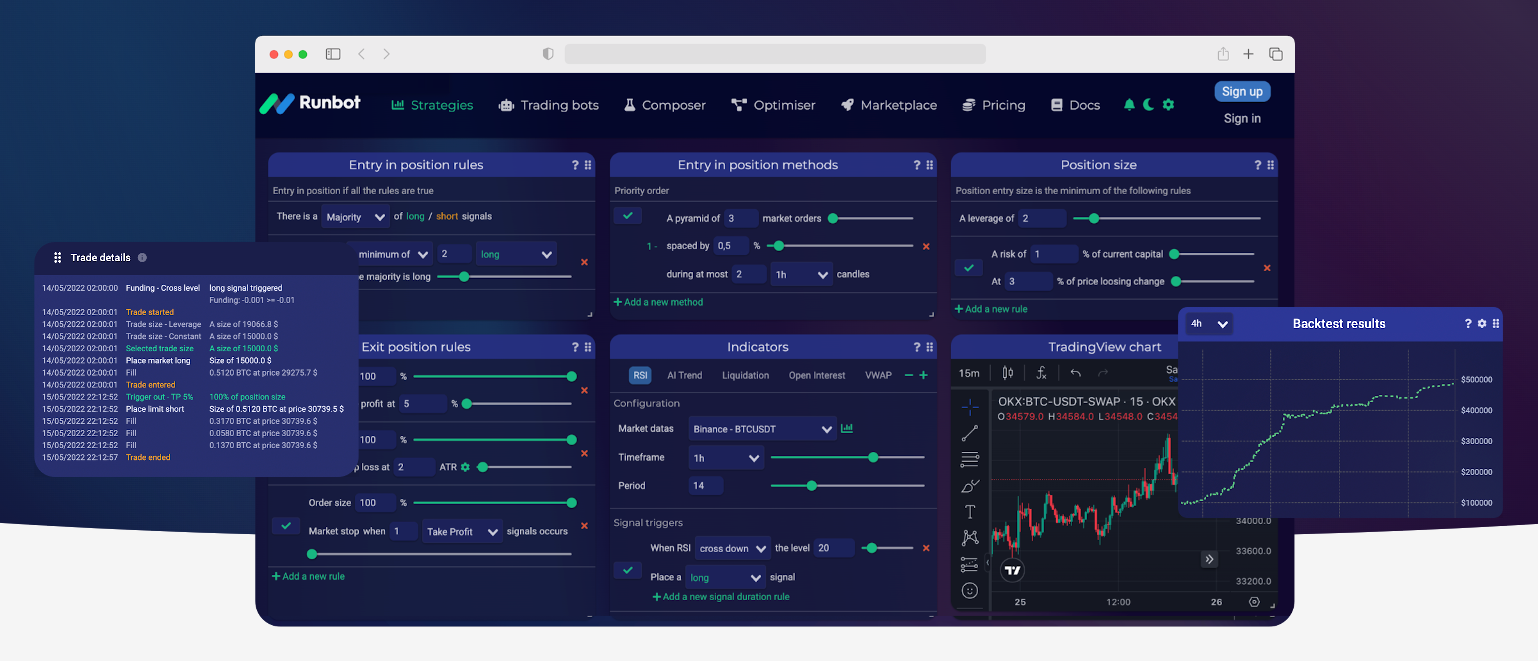Open the indicators fx tool on the chart
Image resolution: width=1538 pixels, height=661 pixels.
point(1042,372)
